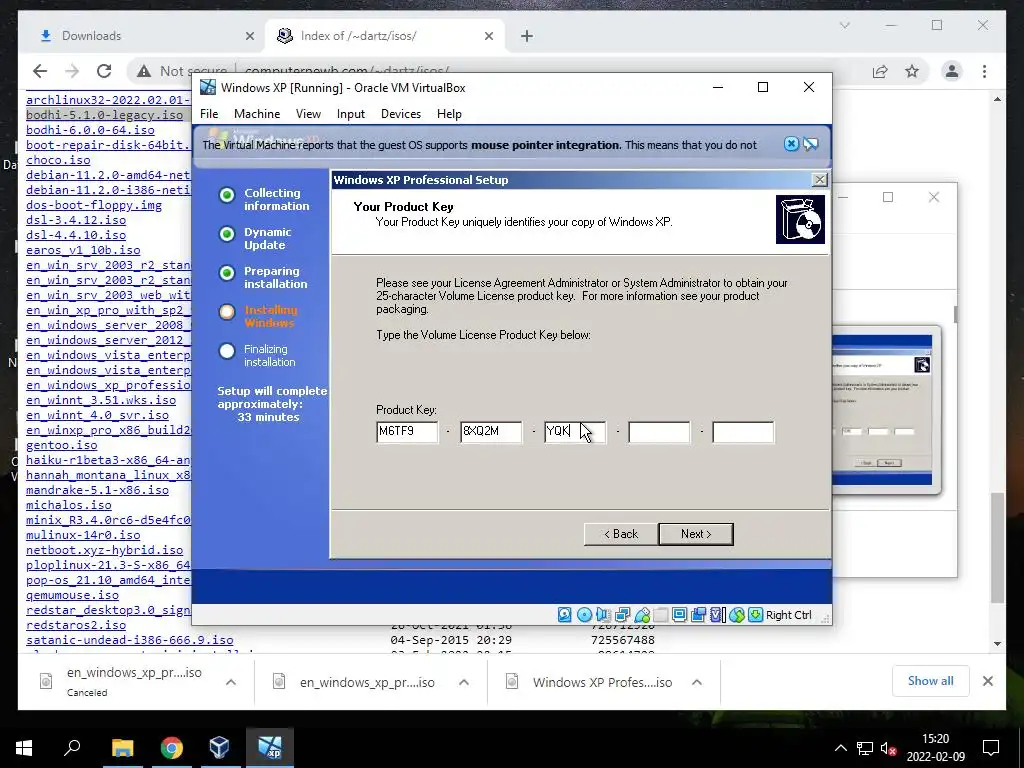Screen dimensions: 1024x768
Task: Close the Windows XP Professional Setup dialog
Action: coord(819,180)
